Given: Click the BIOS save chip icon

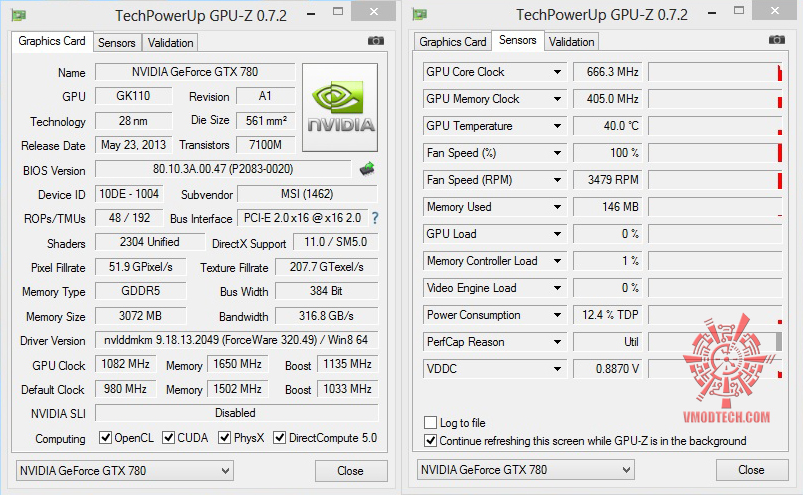Looking at the screenshot, I should (367, 169).
